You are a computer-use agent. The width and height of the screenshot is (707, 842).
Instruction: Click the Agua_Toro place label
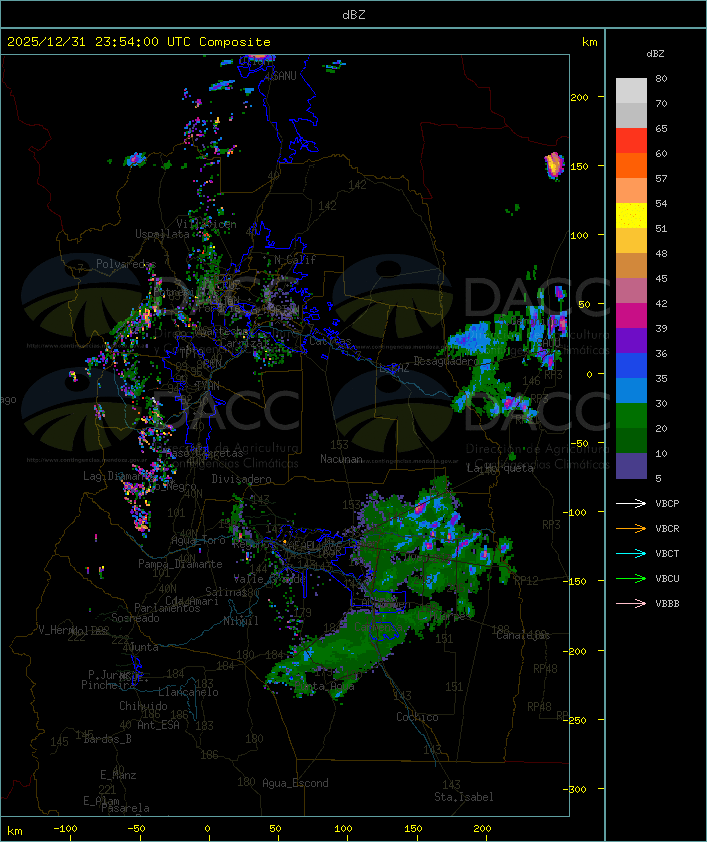click(198, 540)
